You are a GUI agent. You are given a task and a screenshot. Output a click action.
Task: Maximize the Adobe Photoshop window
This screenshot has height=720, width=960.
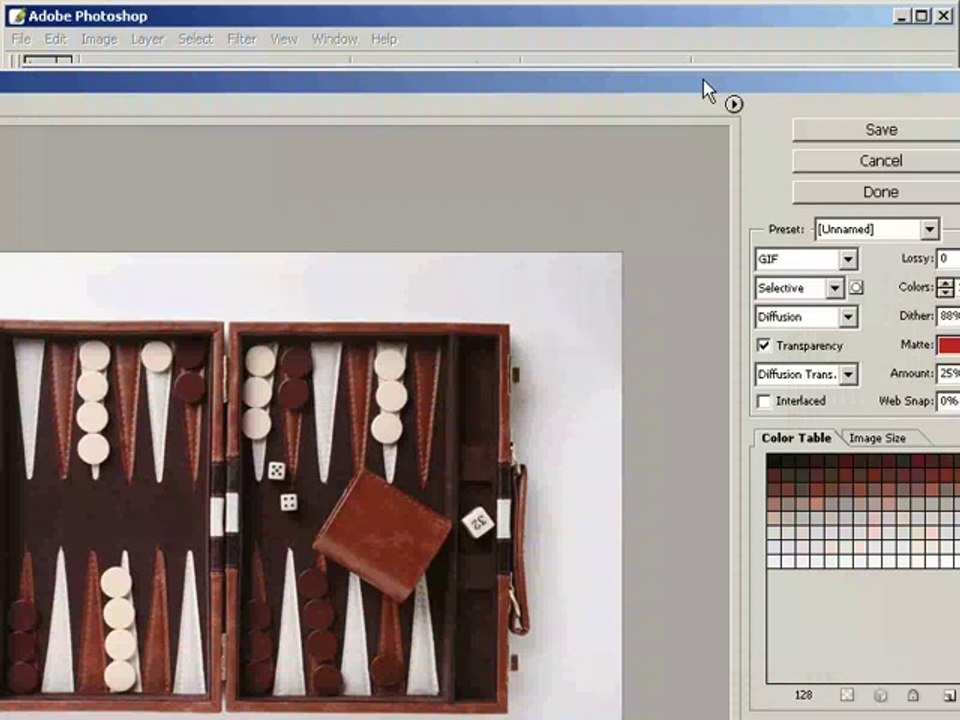[922, 17]
